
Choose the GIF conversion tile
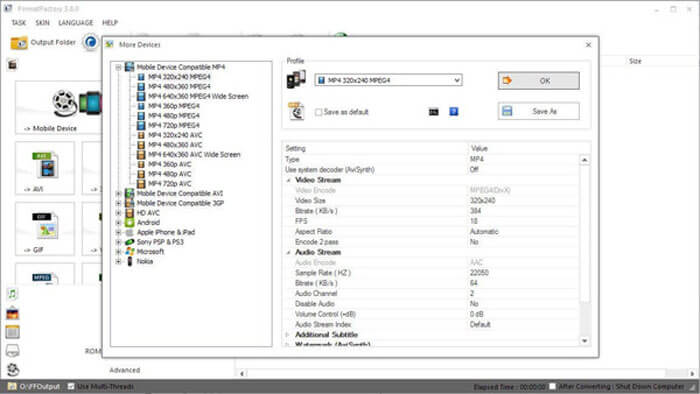tap(45, 228)
